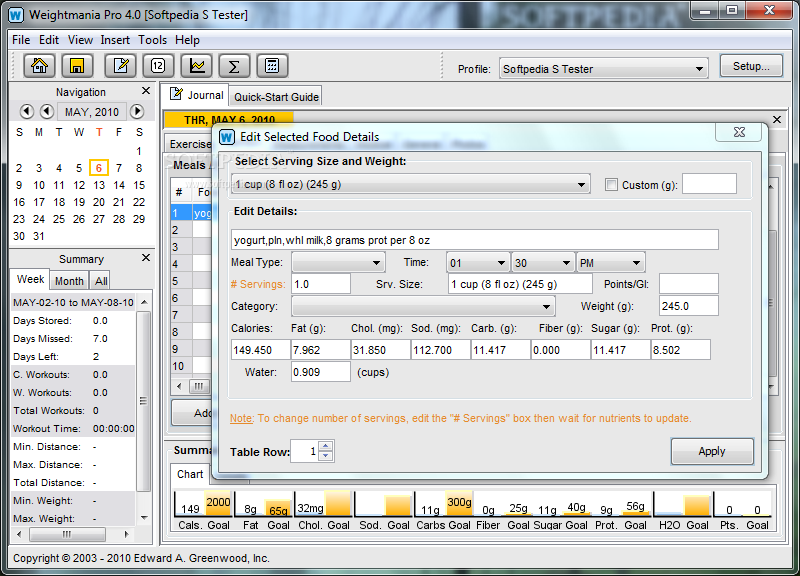Switch to the Quick-Start Guide tab
Image resolution: width=800 pixels, height=576 pixels.
276,96
